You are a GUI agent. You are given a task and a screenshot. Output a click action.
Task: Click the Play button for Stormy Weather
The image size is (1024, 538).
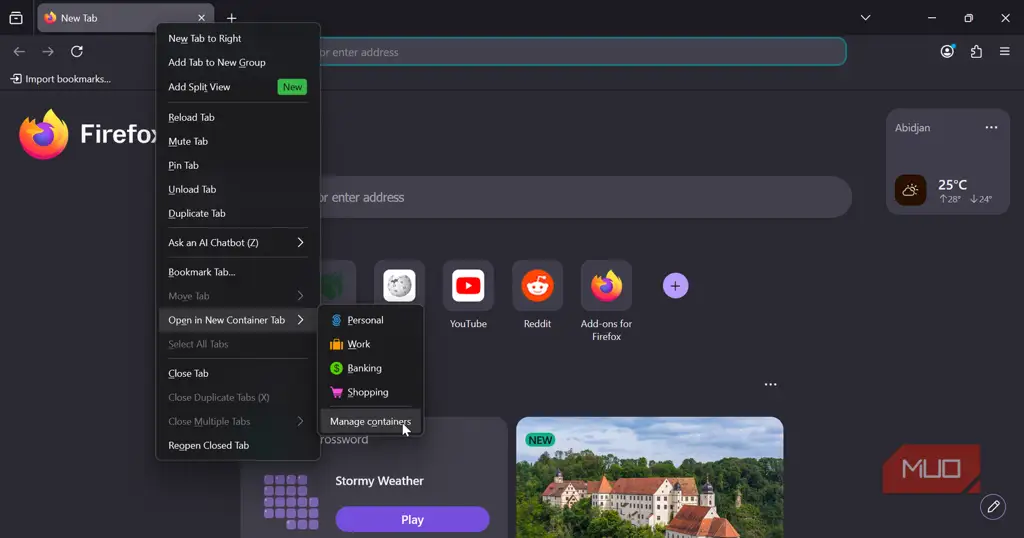click(x=412, y=520)
